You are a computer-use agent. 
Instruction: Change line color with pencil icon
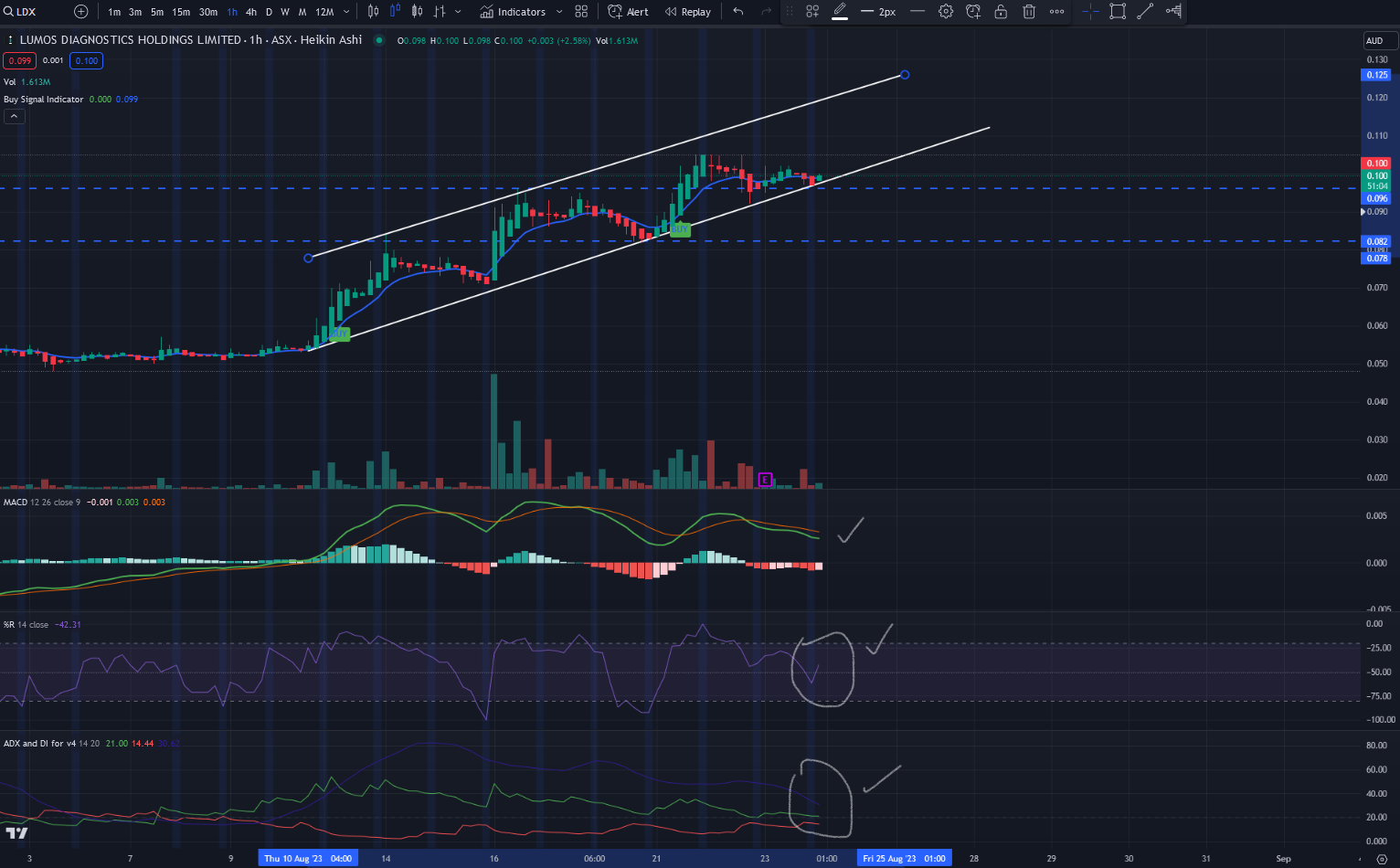click(x=840, y=12)
